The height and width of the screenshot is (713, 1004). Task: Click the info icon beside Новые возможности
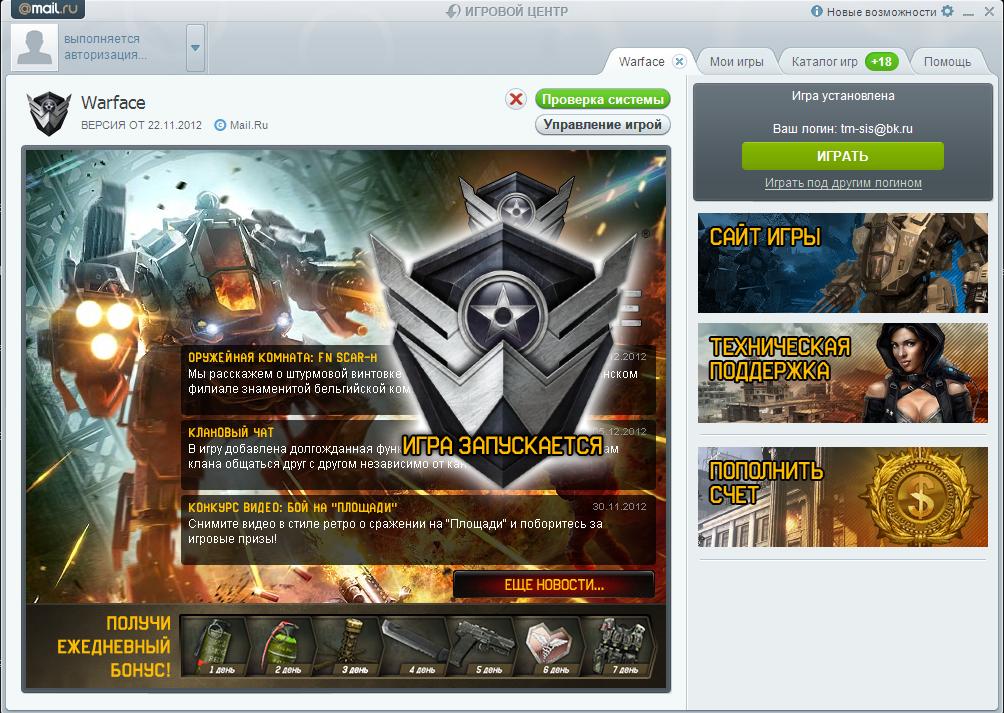click(816, 11)
